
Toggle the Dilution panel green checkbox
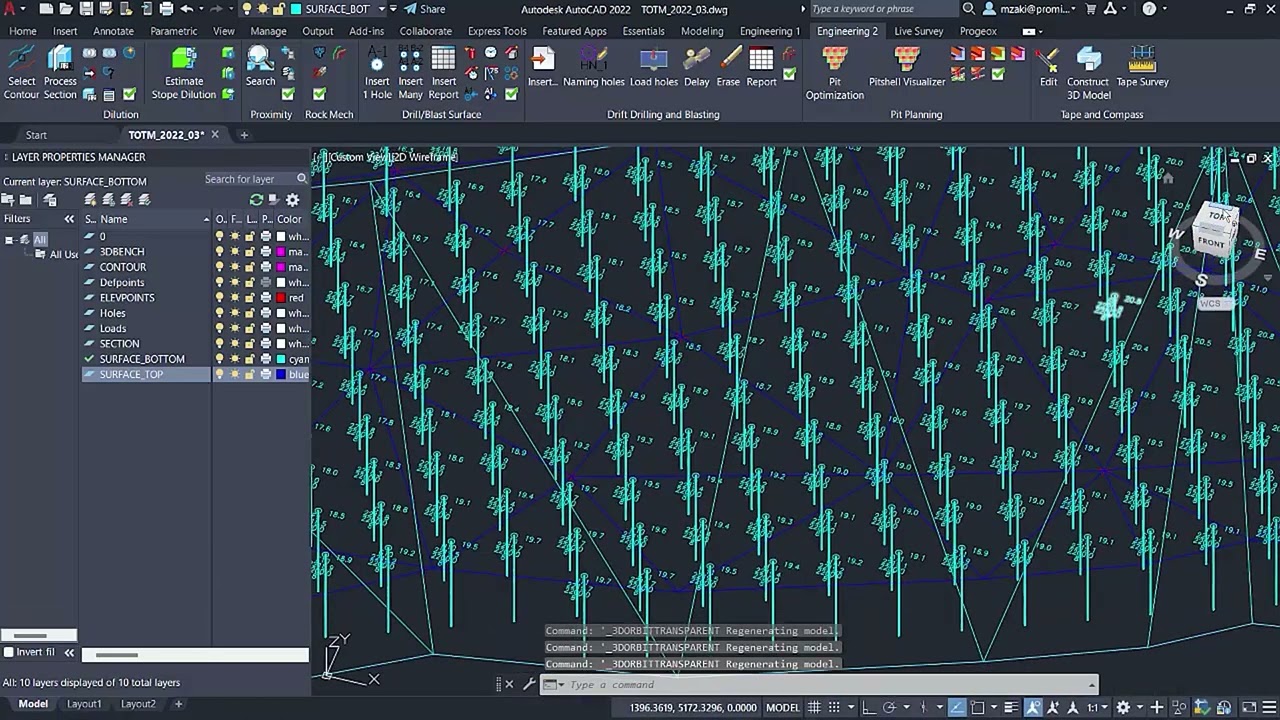129,94
